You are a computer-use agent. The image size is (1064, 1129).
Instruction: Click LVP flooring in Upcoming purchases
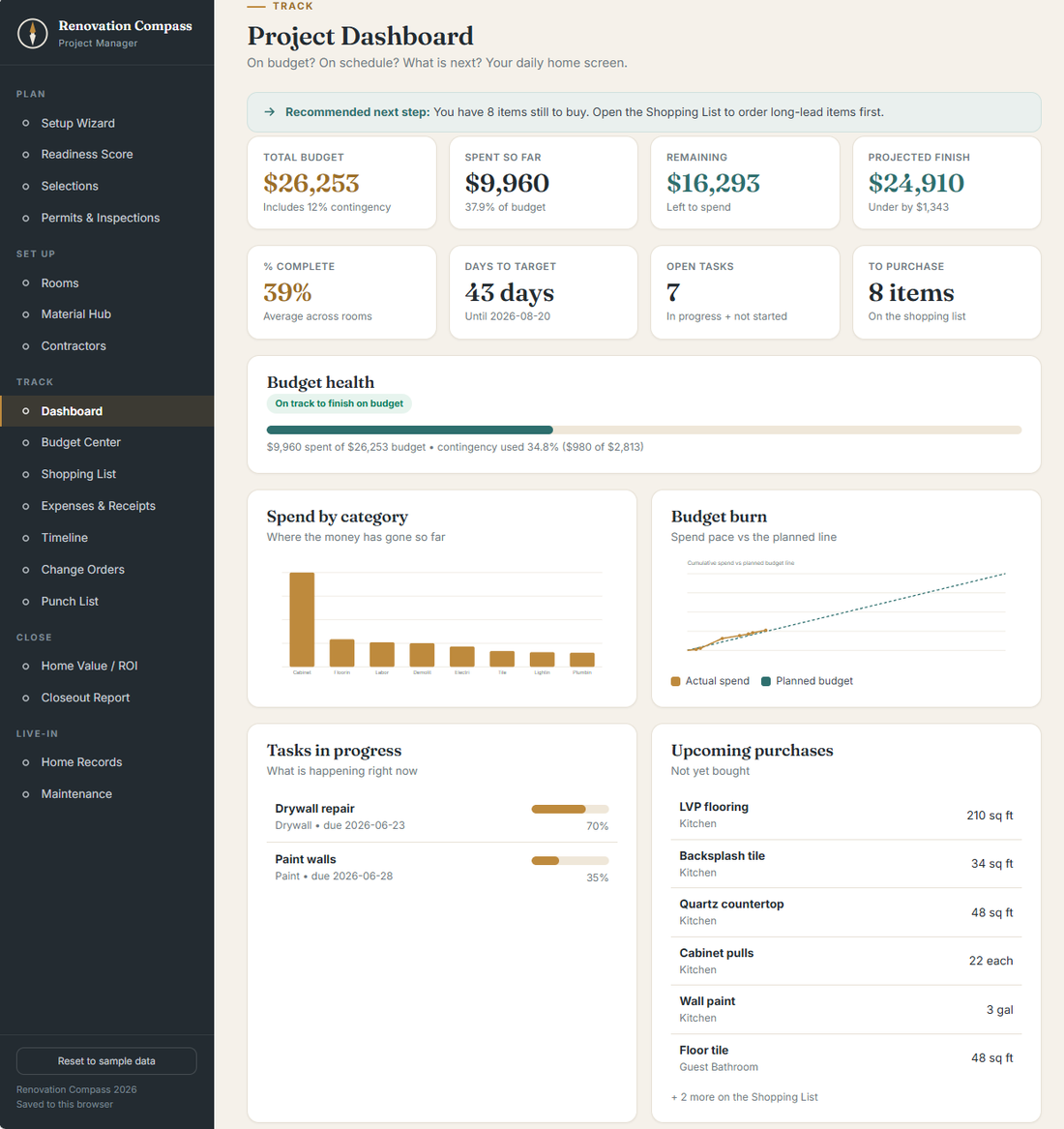pos(845,816)
